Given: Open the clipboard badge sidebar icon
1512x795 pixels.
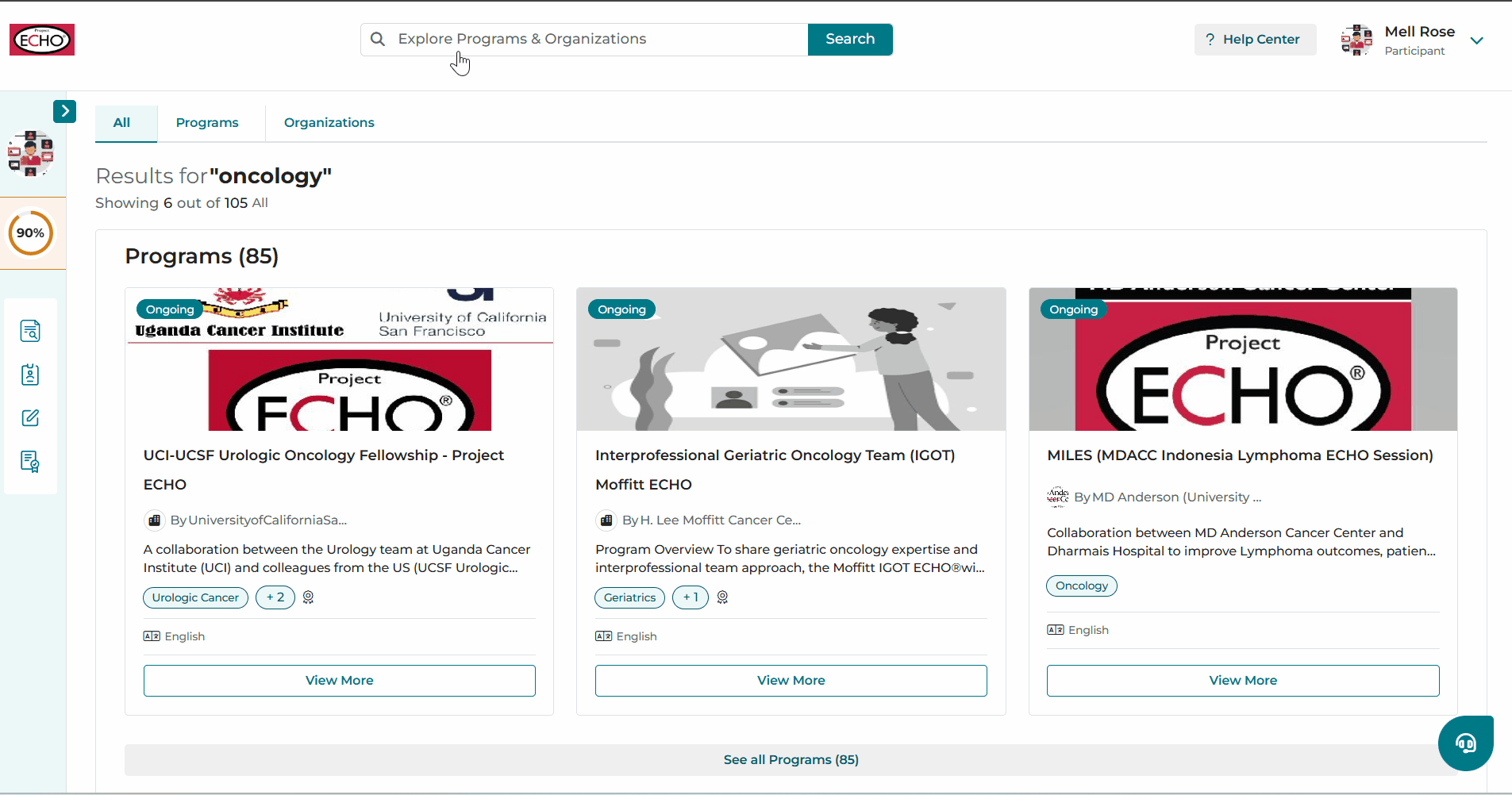Looking at the screenshot, I should [x=30, y=374].
